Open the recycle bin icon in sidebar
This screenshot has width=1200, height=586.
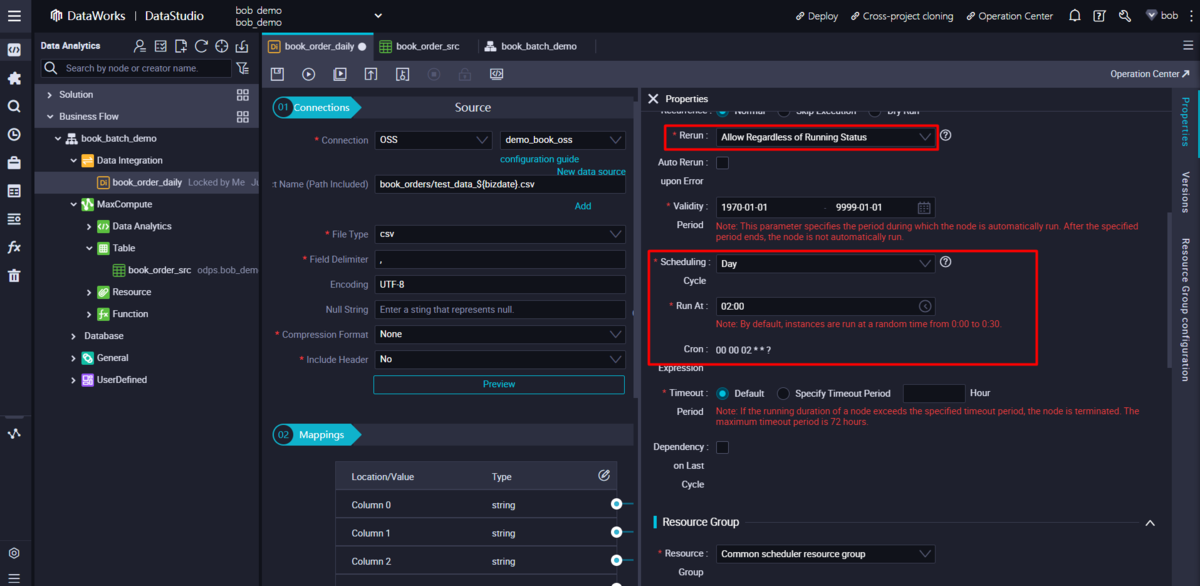pos(14,276)
